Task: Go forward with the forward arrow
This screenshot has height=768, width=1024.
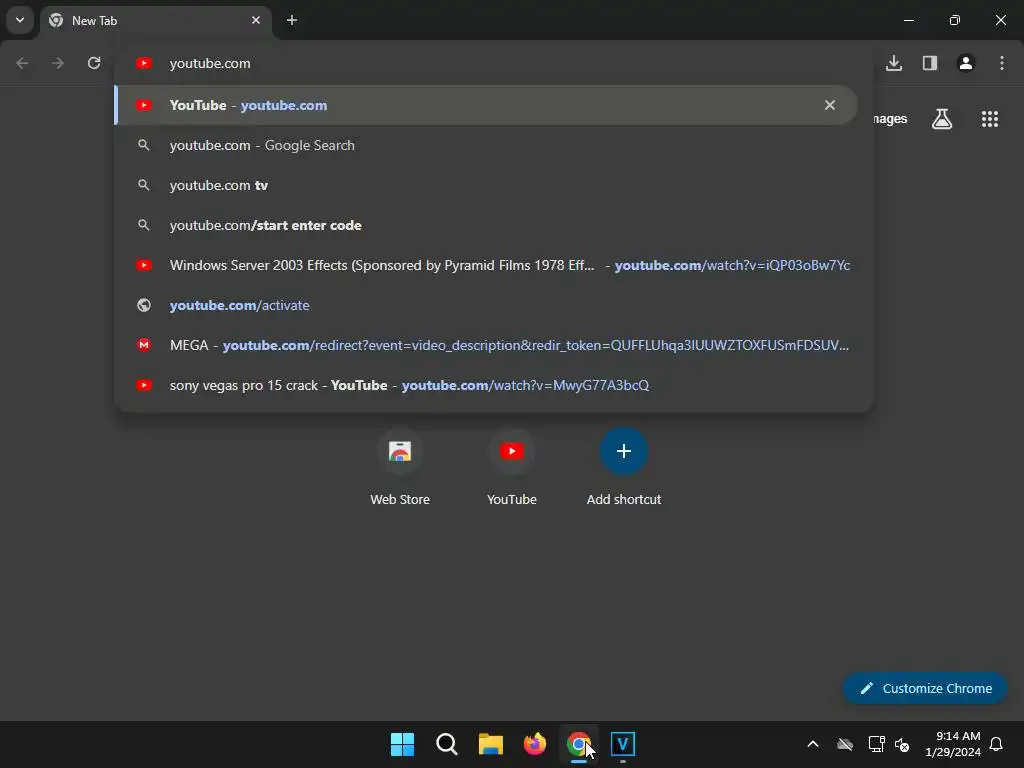Action: (58, 63)
